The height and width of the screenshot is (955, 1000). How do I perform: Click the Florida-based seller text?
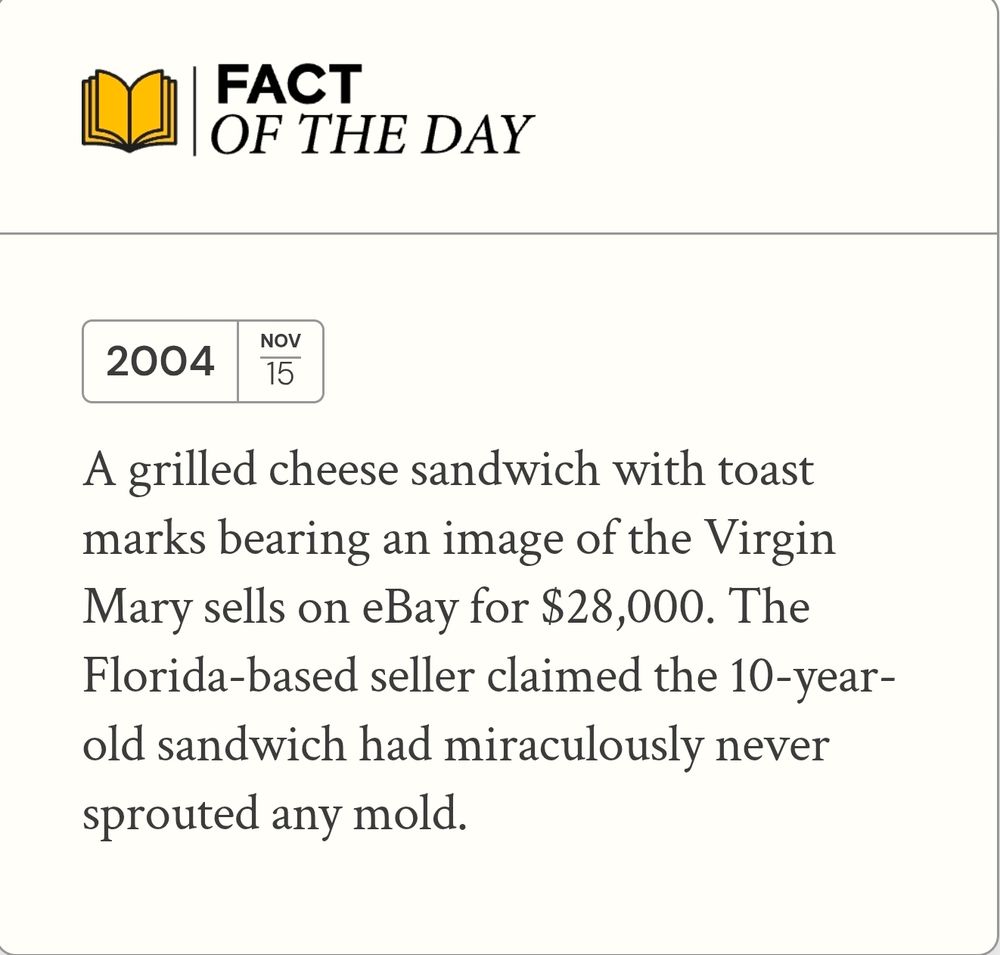coord(279,676)
